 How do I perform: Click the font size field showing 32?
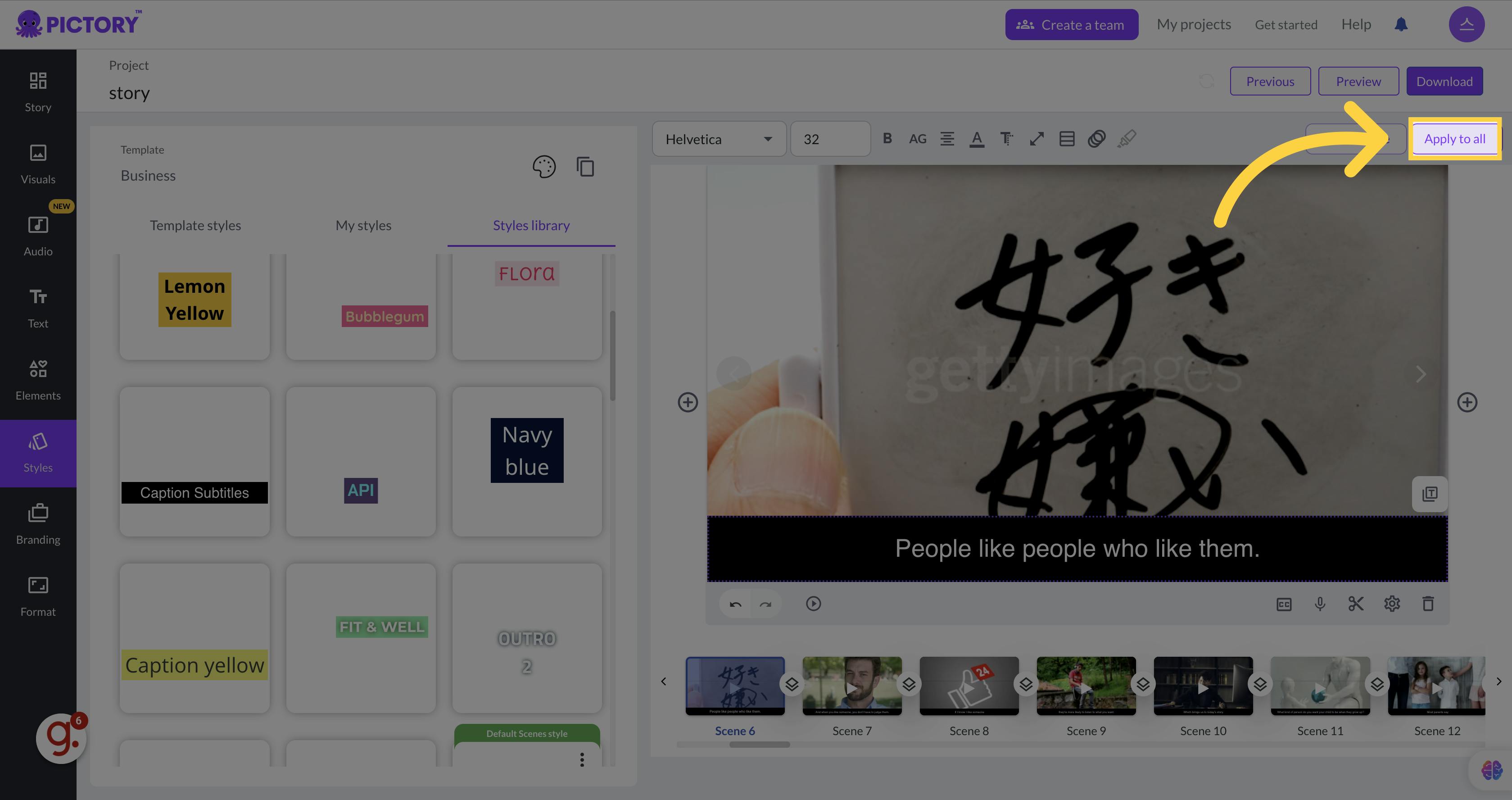coord(830,139)
